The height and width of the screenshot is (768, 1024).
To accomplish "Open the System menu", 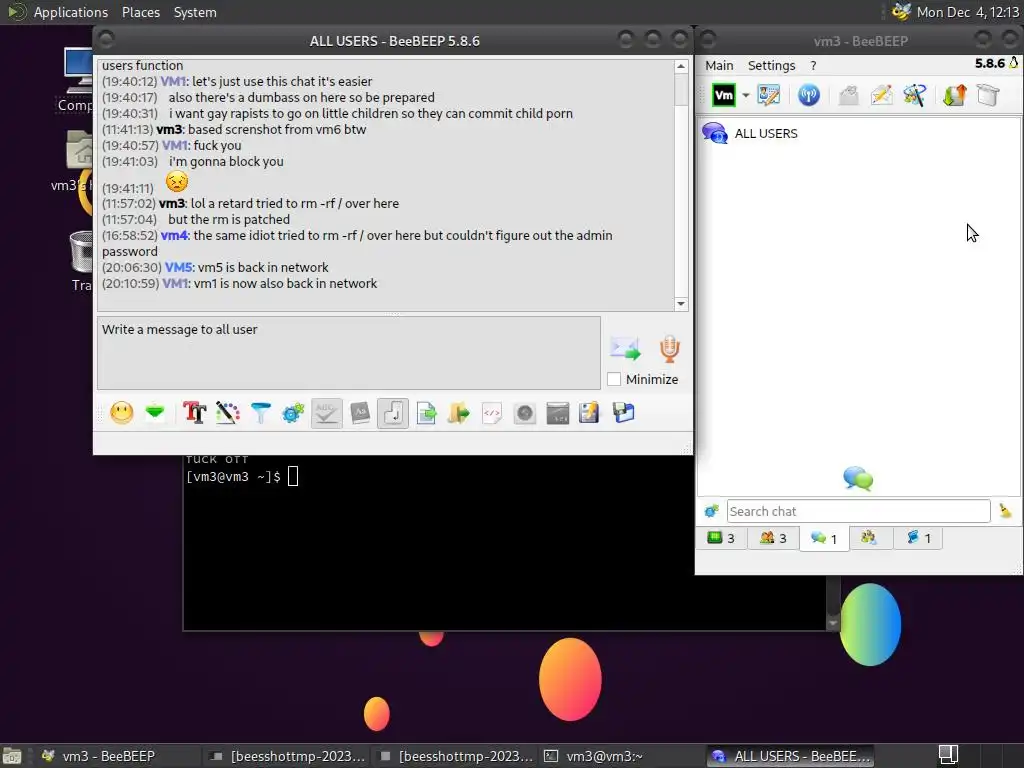I will click(195, 12).
